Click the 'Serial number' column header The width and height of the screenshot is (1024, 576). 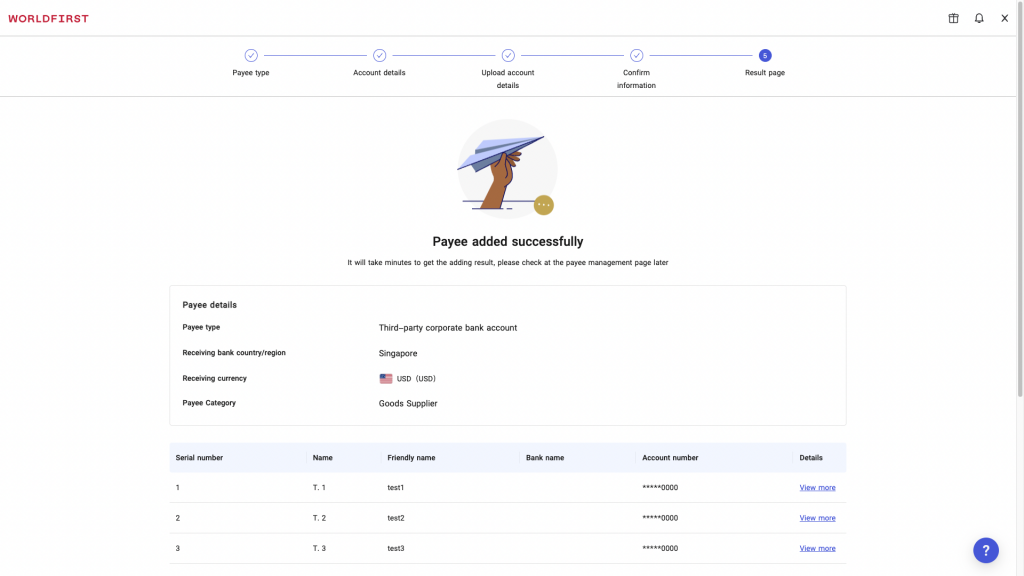point(199,458)
